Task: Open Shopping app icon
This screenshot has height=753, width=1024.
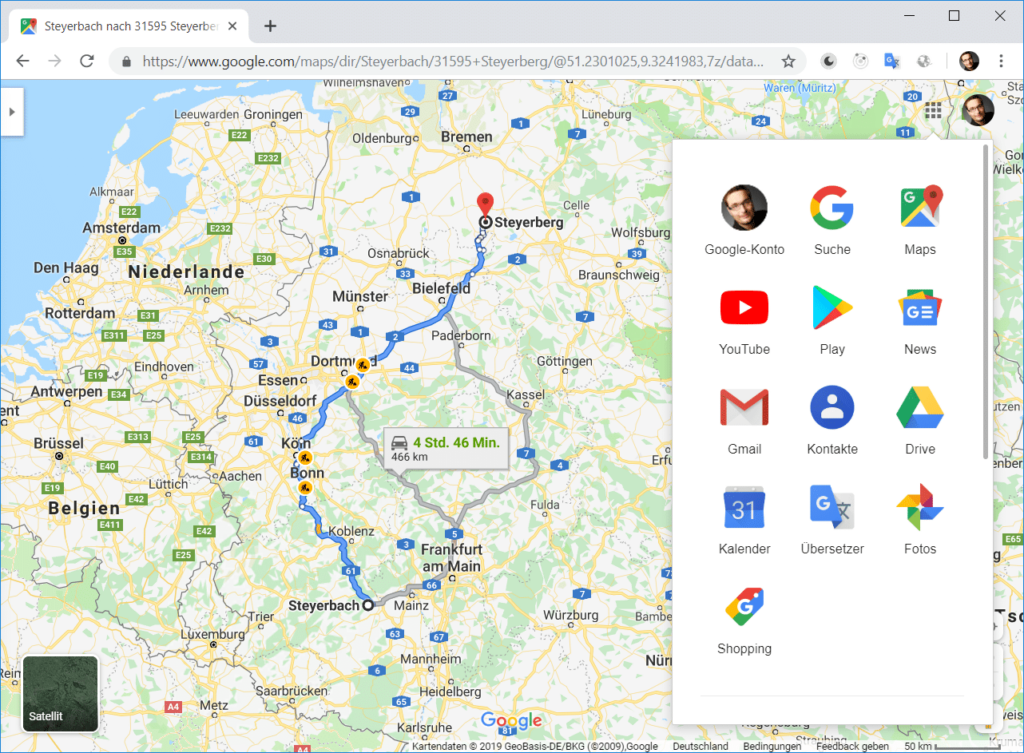Action: point(744,620)
